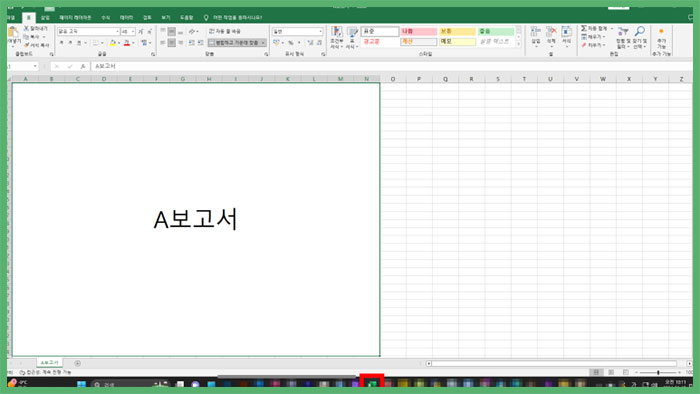Open the font name dropdown
This screenshot has height=394, width=700.
tap(117, 31)
